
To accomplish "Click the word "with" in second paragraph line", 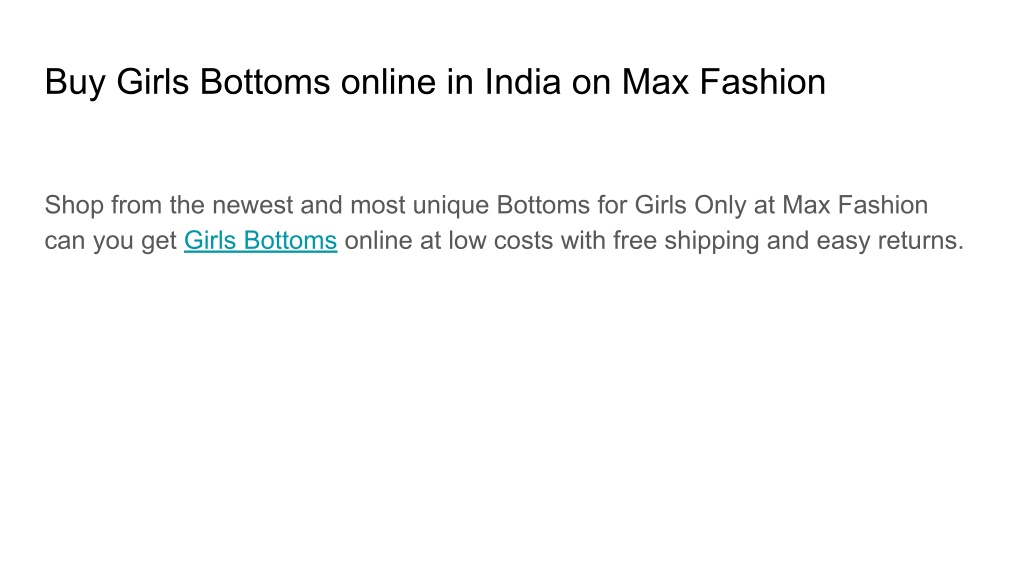I will click(x=583, y=240).
